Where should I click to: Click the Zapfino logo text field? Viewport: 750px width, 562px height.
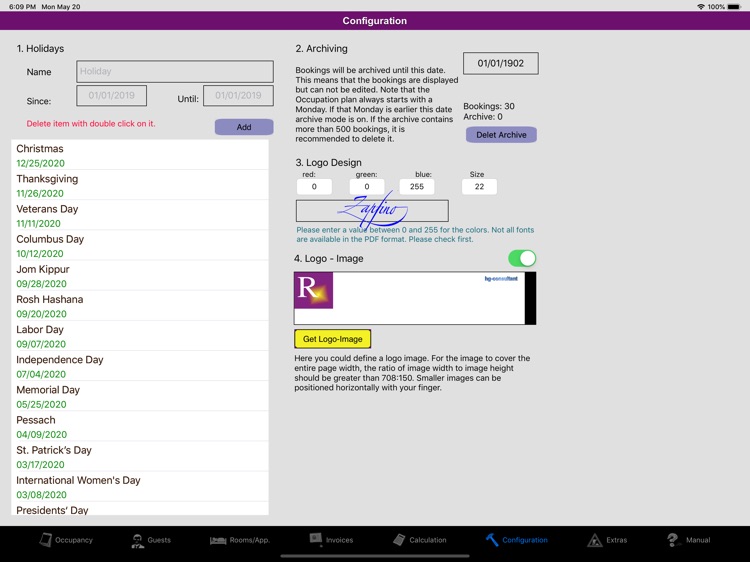(372, 210)
